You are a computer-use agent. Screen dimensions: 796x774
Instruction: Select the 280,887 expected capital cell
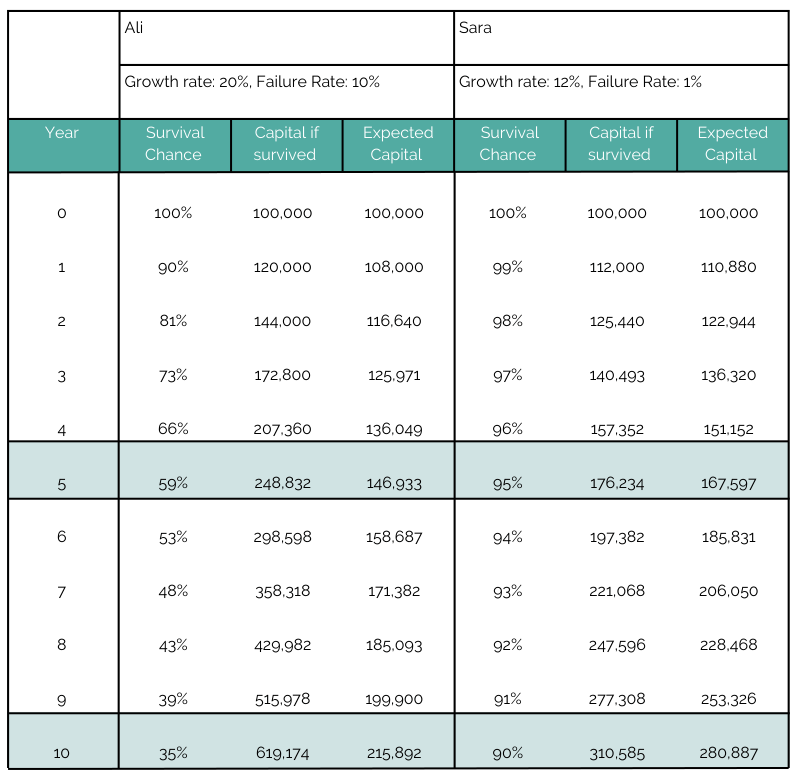tap(730, 753)
